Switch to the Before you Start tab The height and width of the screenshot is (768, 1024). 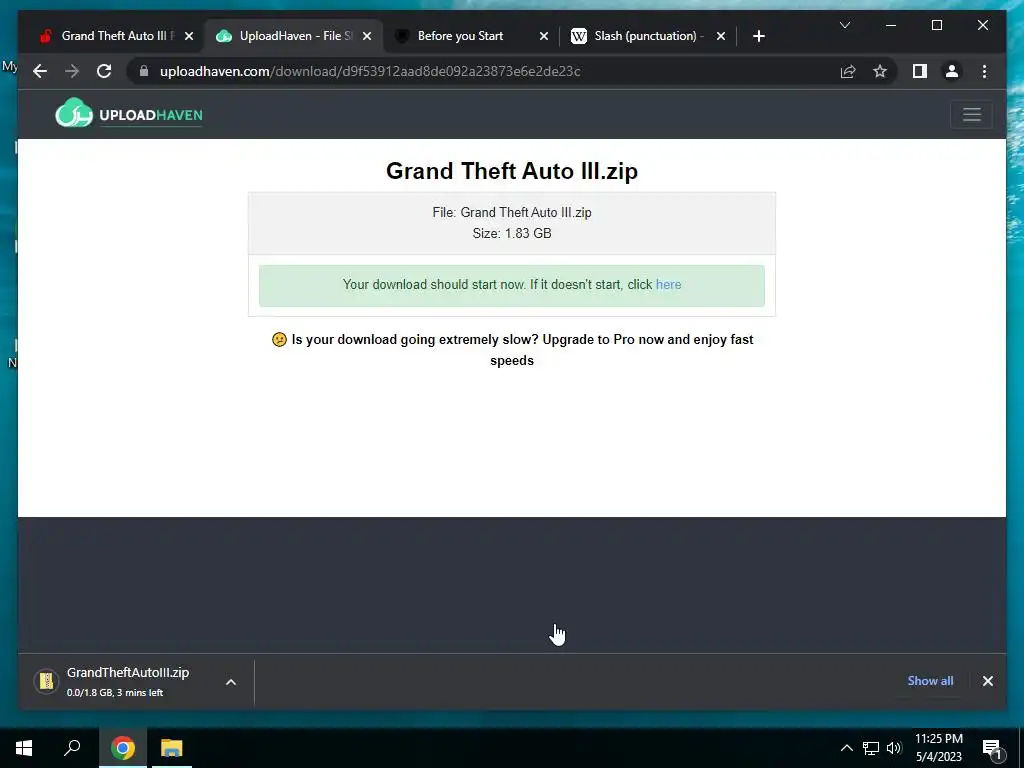pyautogui.click(x=460, y=36)
